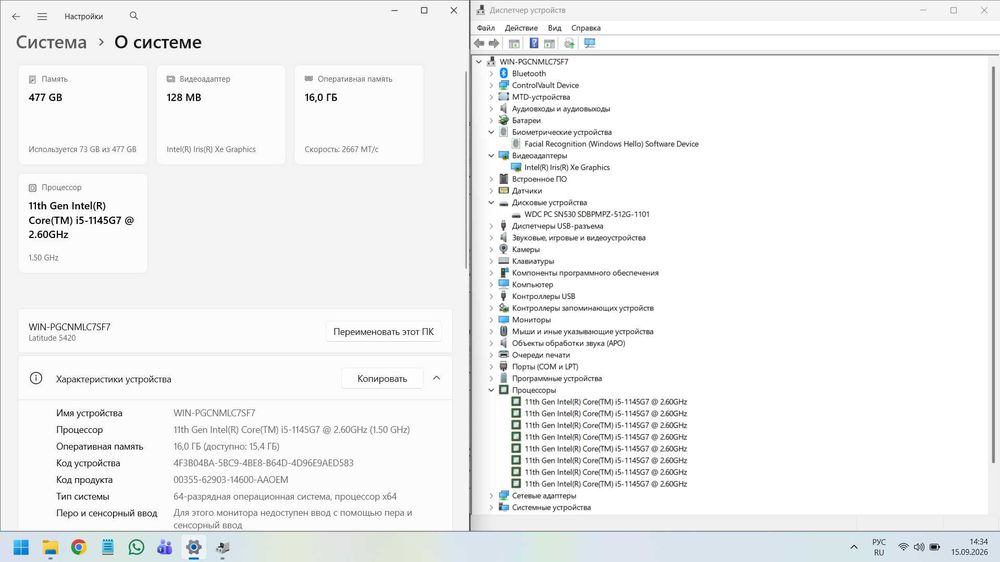Open the Вид menu

click(555, 28)
